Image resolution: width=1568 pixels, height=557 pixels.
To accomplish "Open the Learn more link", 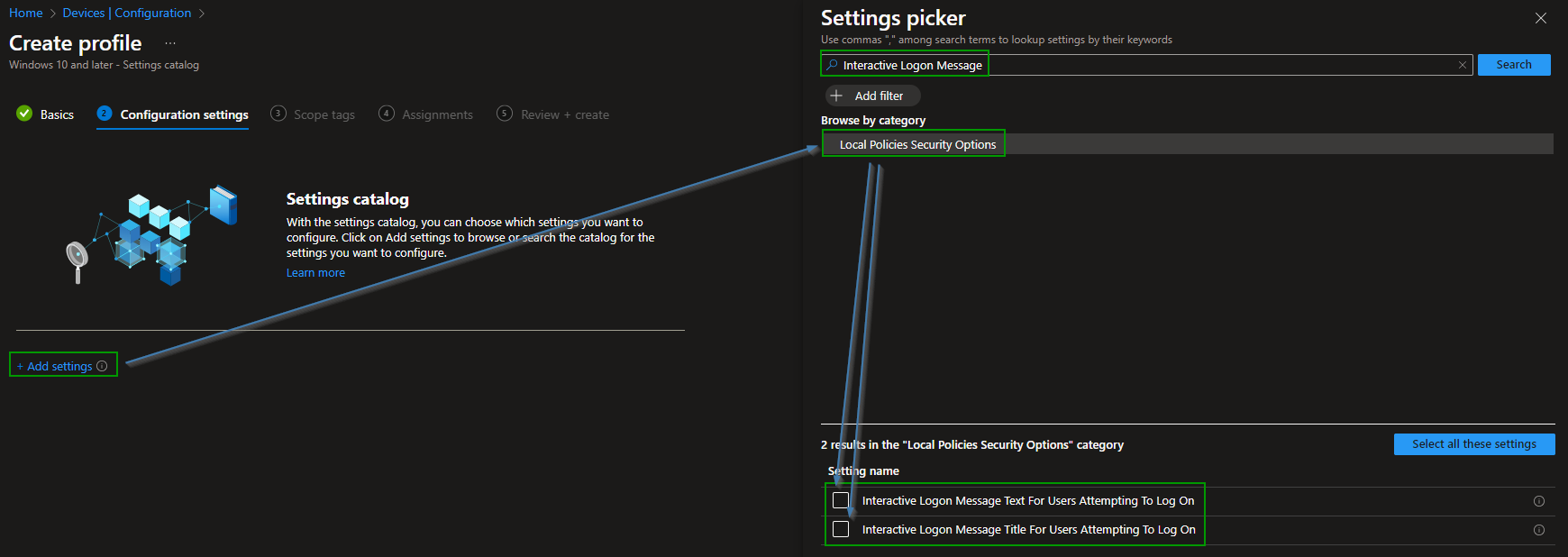I will tap(315, 273).
